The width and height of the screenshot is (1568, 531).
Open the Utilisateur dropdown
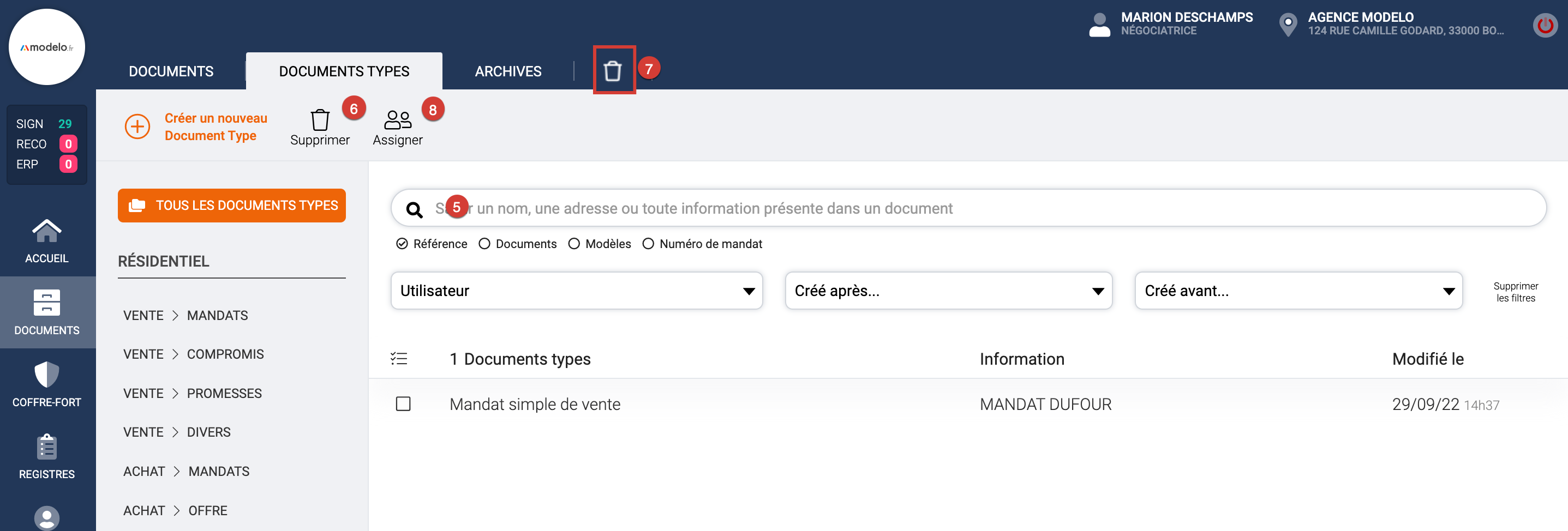(576, 291)
